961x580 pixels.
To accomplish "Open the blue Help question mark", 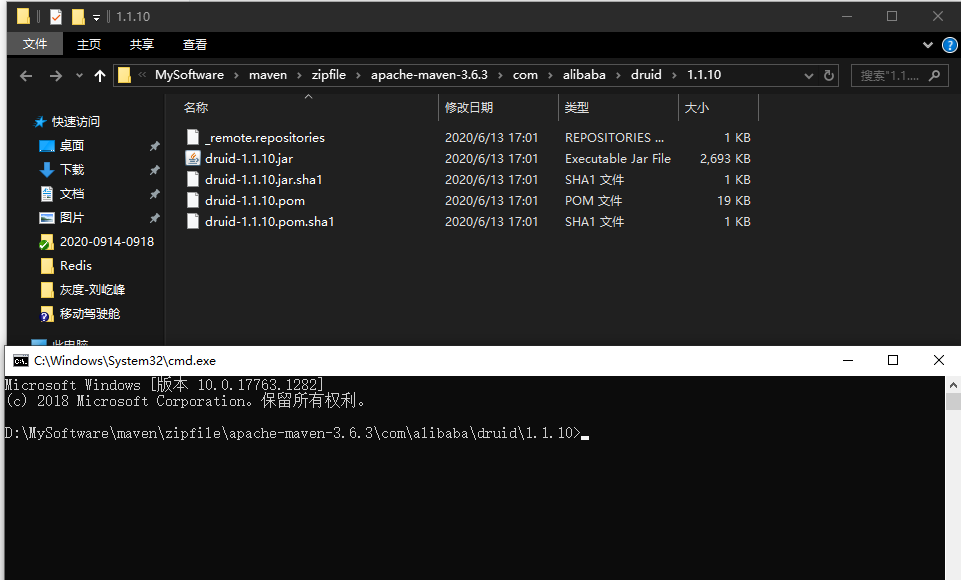I will click(949, 44).
